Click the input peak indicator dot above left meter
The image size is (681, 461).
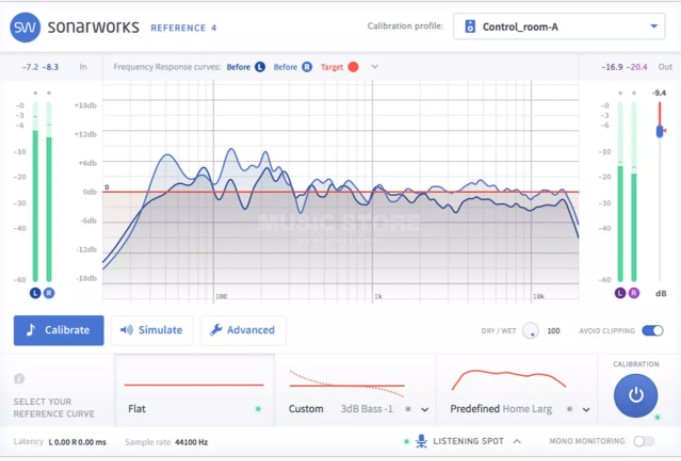coord(35,93)
